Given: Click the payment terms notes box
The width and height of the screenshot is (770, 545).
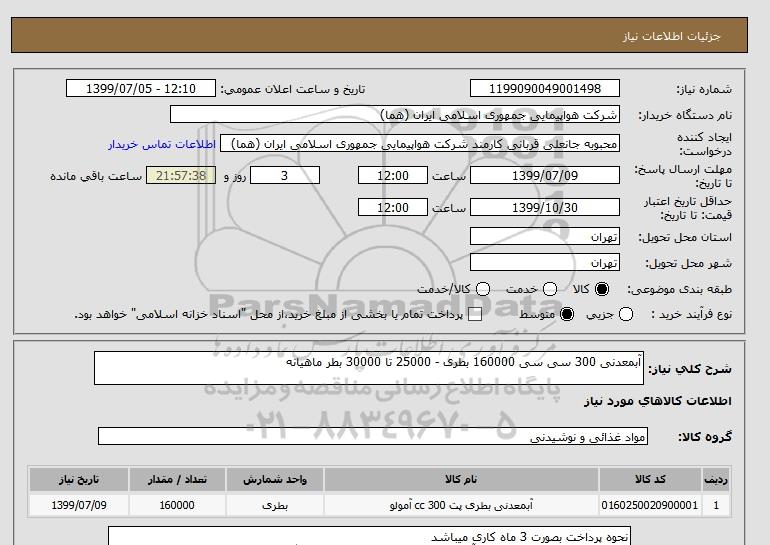Looking at the screenshot, I should [369, 536].
